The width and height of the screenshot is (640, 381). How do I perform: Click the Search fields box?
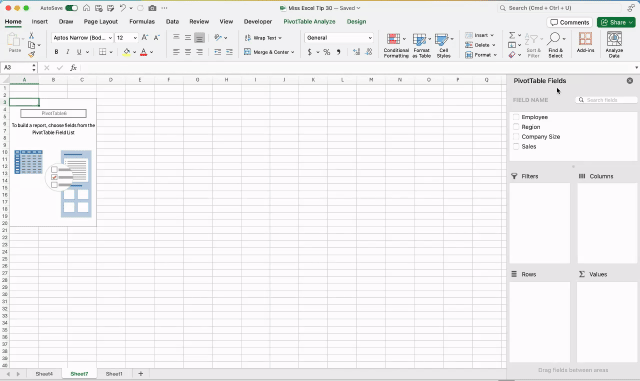point(607,100)
